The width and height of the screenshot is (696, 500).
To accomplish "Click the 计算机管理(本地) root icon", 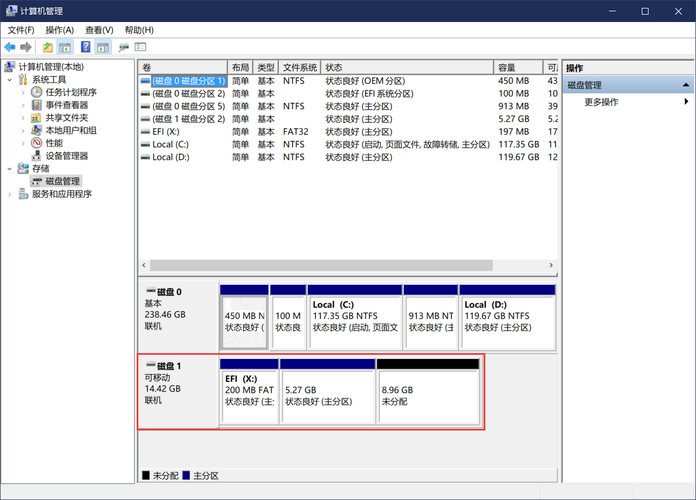I will 10,67.
